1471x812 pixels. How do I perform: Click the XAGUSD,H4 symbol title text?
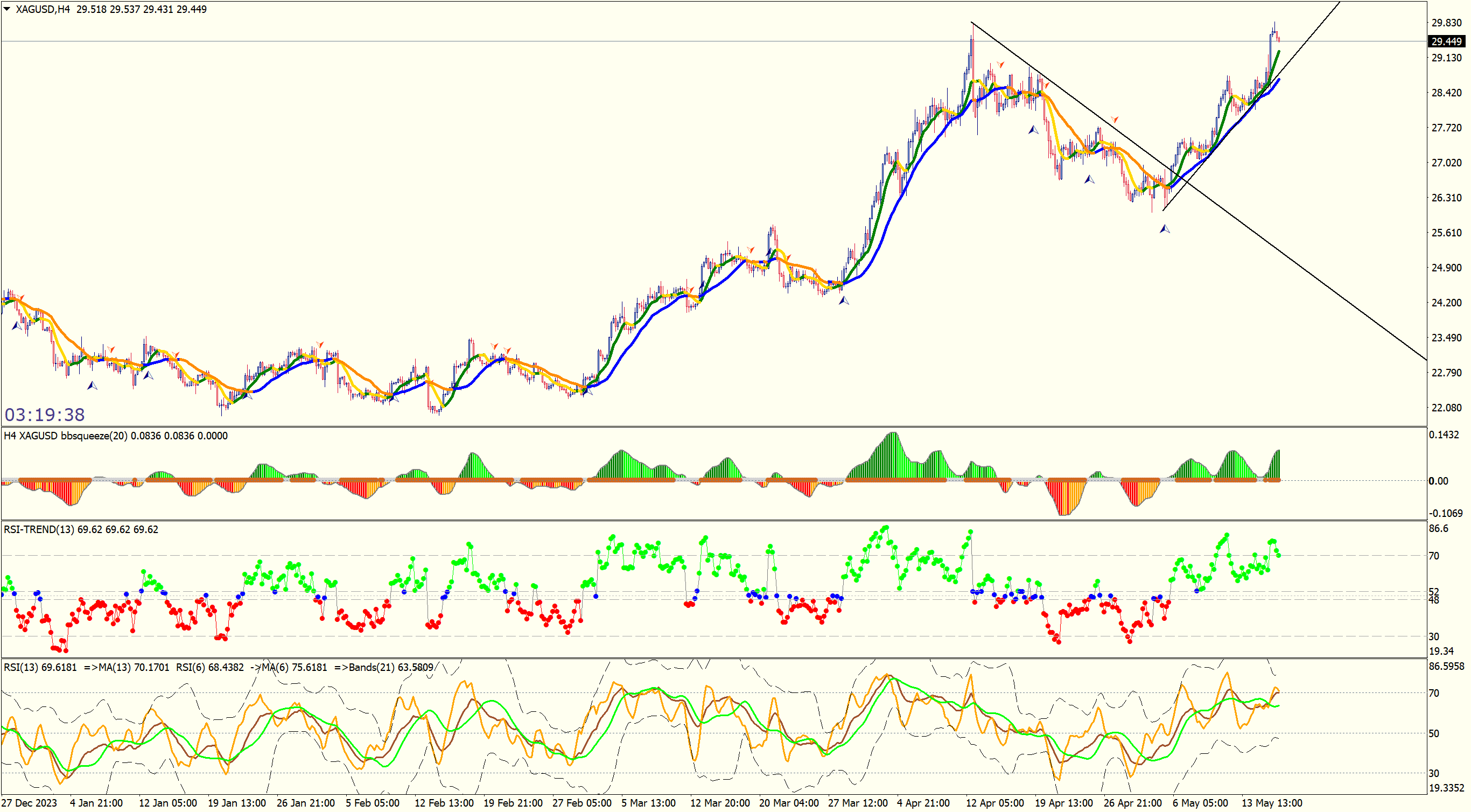(43, 9)
